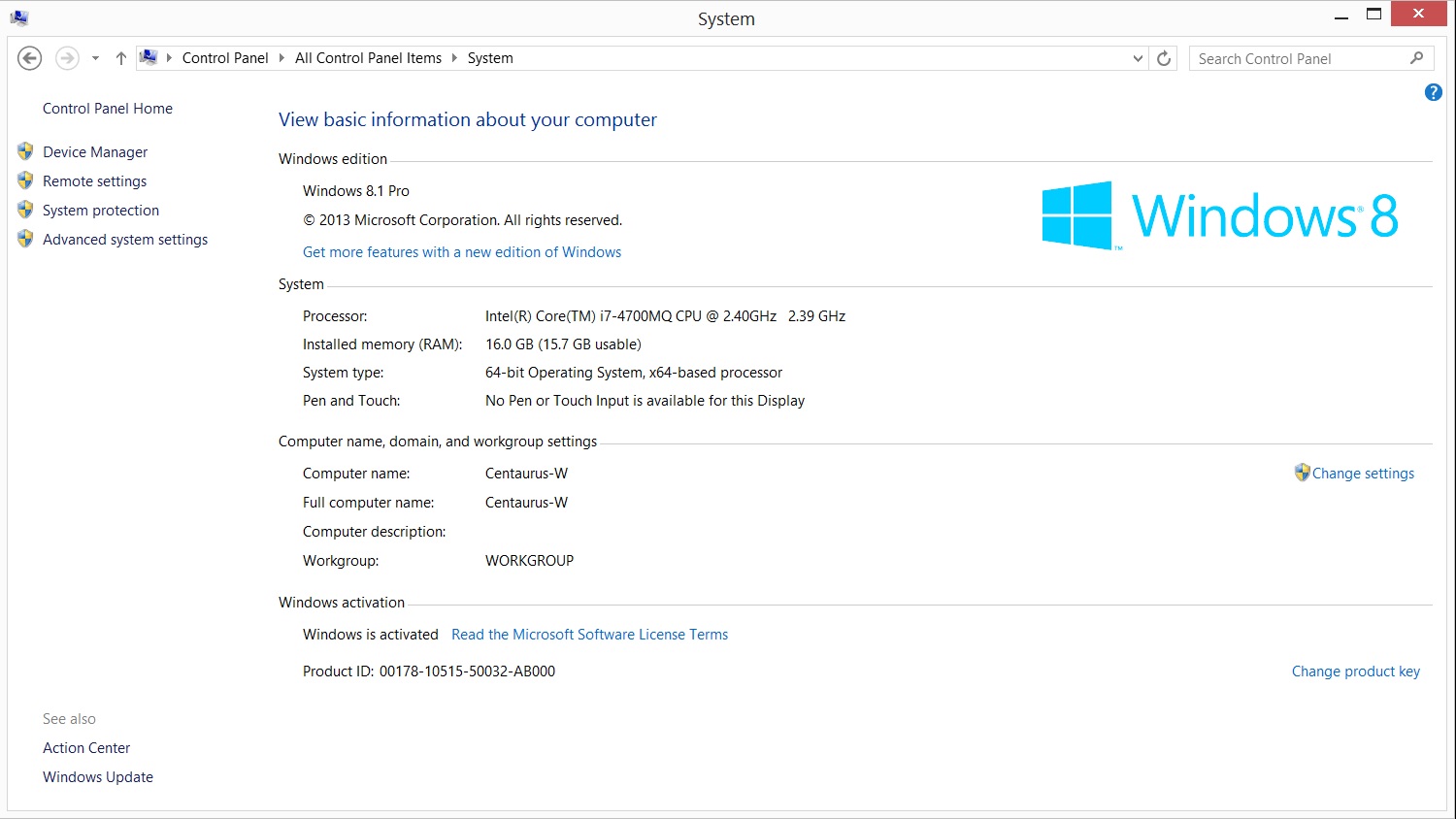This screenshot has height=819, width=1456.
Task: Click the search magnifier icon
Action: (1417, 58)
